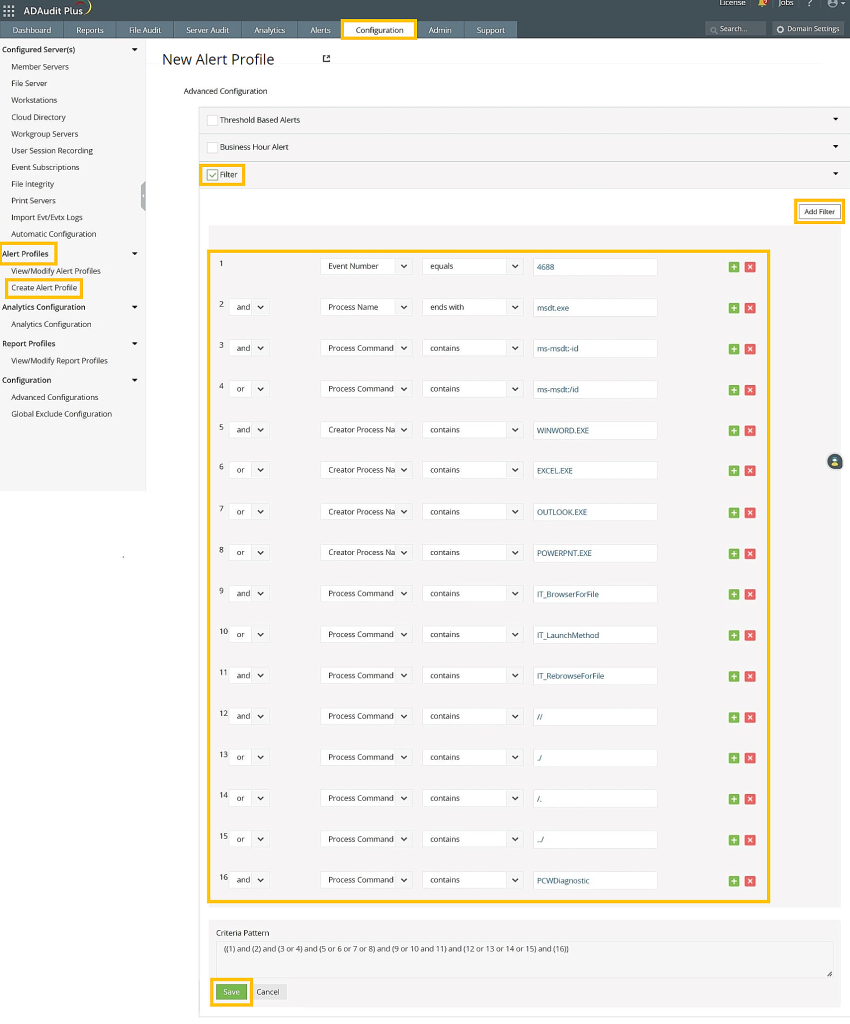Open the Event Number field dropdown
Image resolution: width=850 pixels, height=1024 pixels.
click(365, 267)
